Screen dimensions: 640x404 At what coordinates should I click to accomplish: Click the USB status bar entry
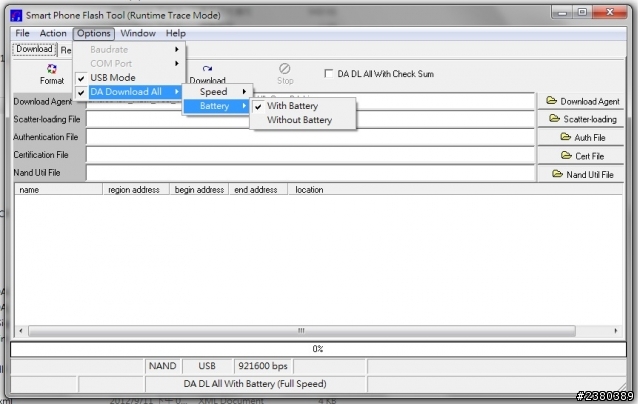[x=207, y=366]
